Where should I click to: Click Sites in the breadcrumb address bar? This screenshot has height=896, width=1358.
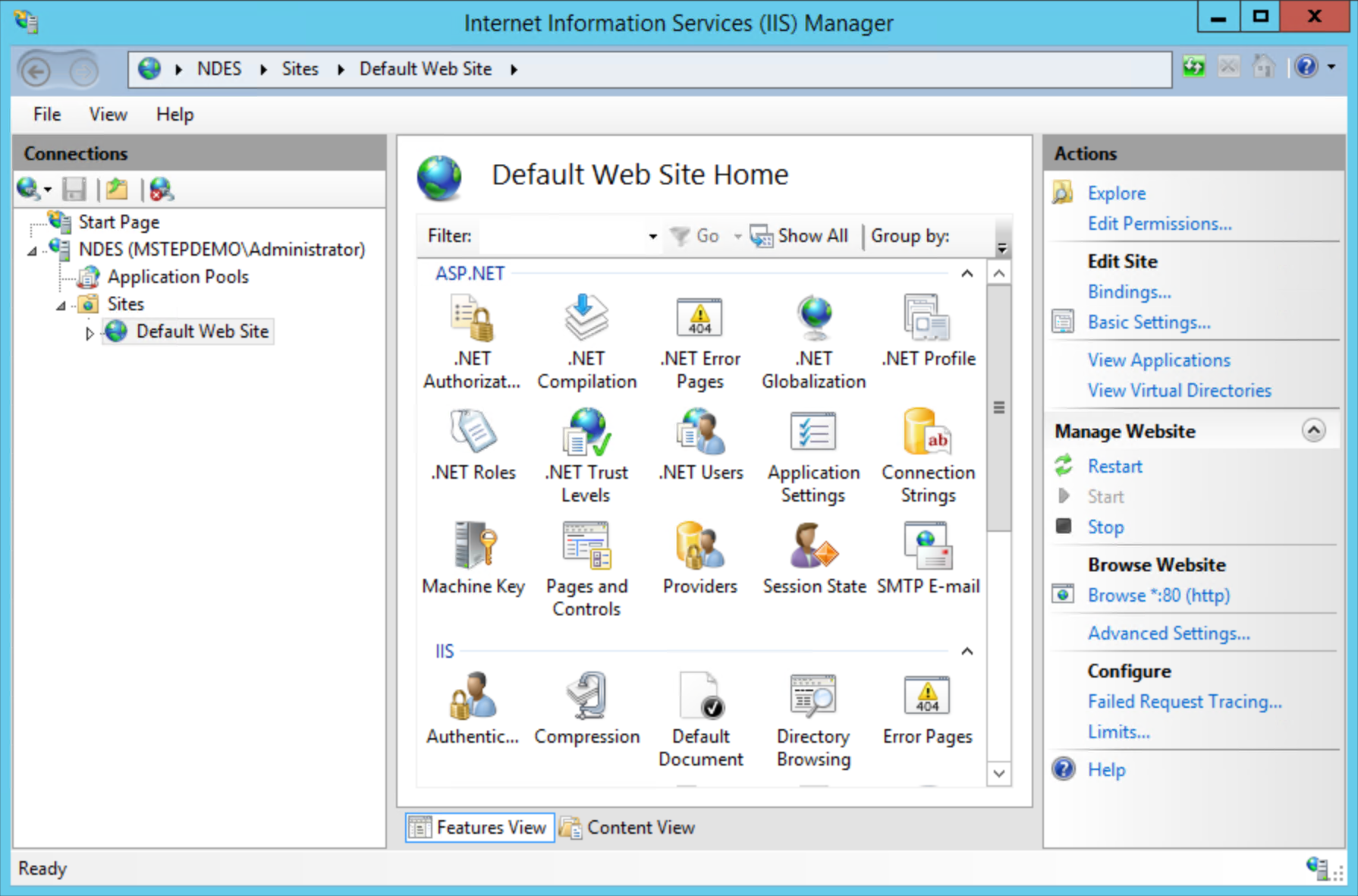(300, 69)
